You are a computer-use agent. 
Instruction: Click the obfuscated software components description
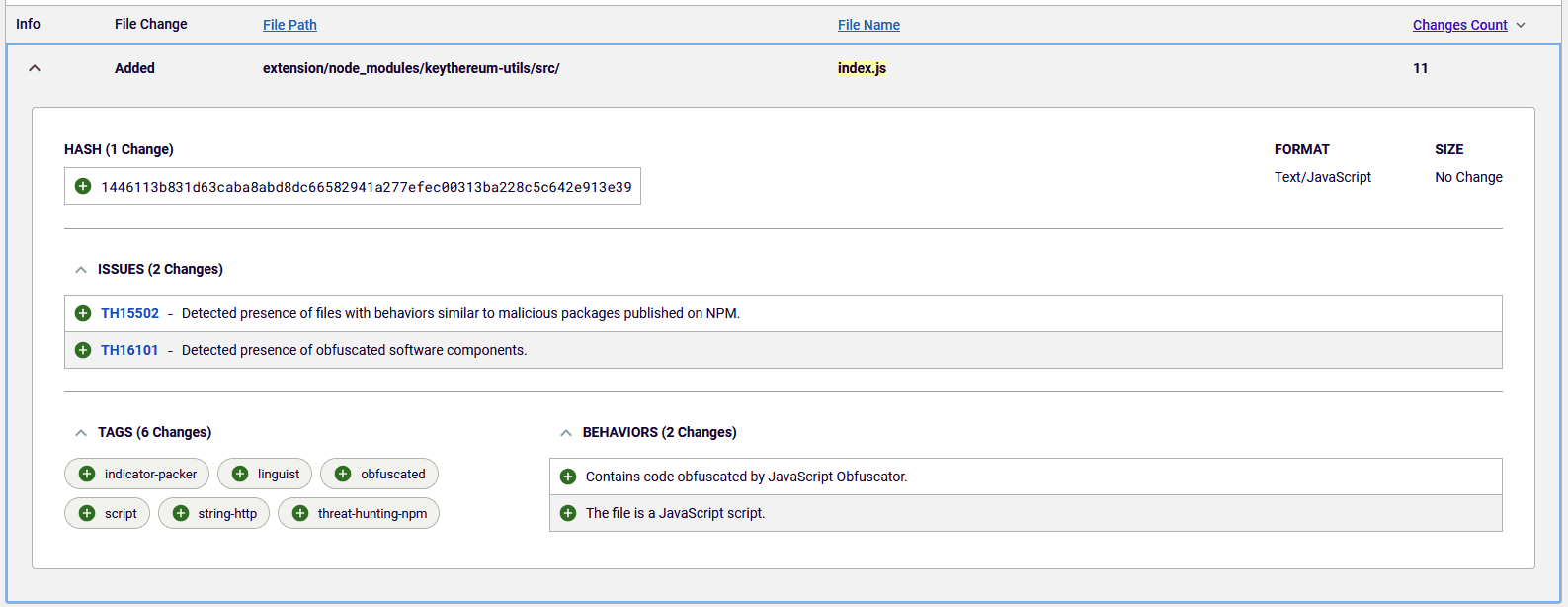coord(354,350)
